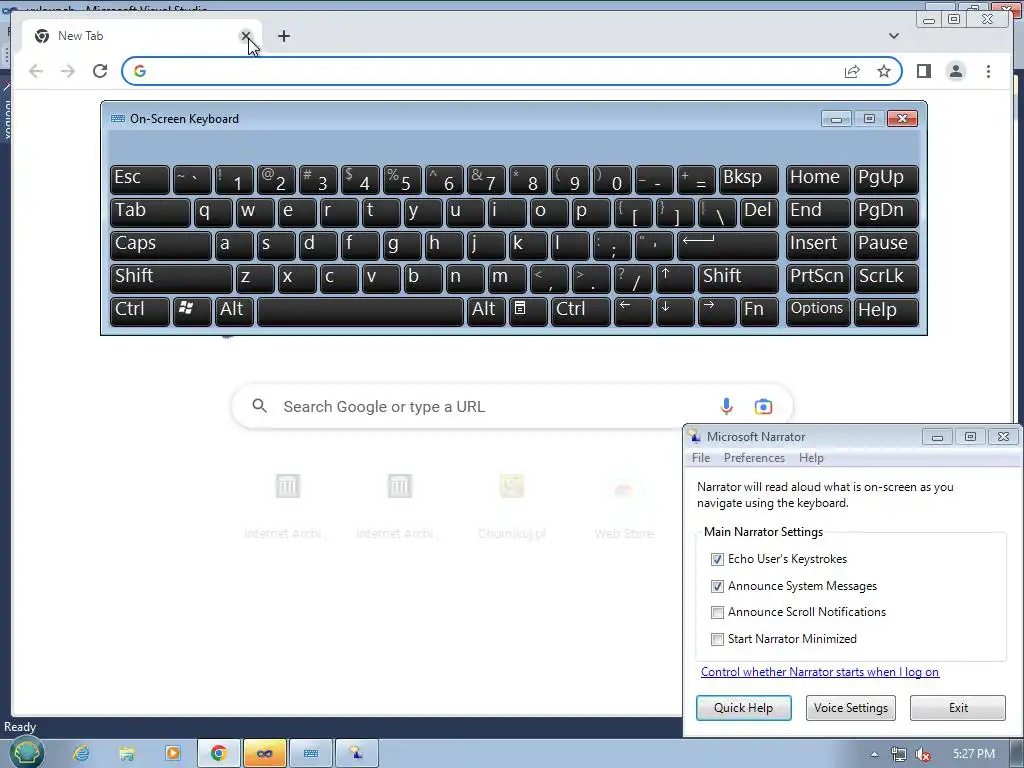This screenshot has height=768, width=1024.
Task: Click Narrator Quick Help button
Action: pos(744,708)
